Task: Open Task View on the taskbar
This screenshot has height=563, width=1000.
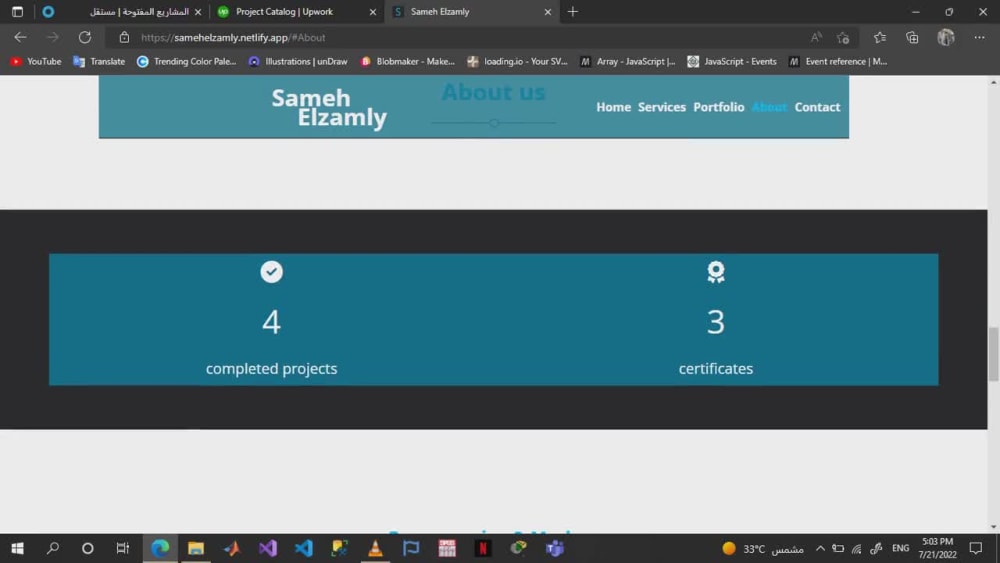Action: tap(122, 548)
